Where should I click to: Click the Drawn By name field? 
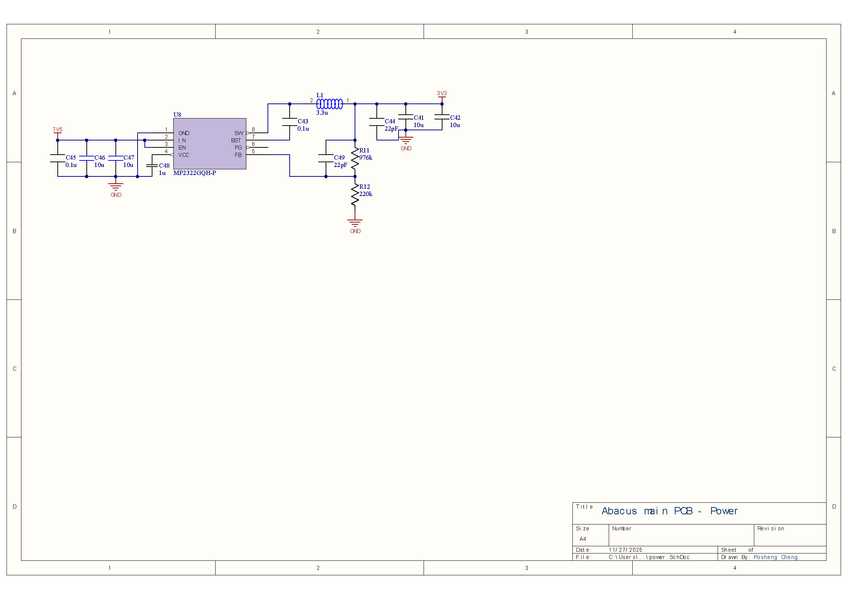775,557
